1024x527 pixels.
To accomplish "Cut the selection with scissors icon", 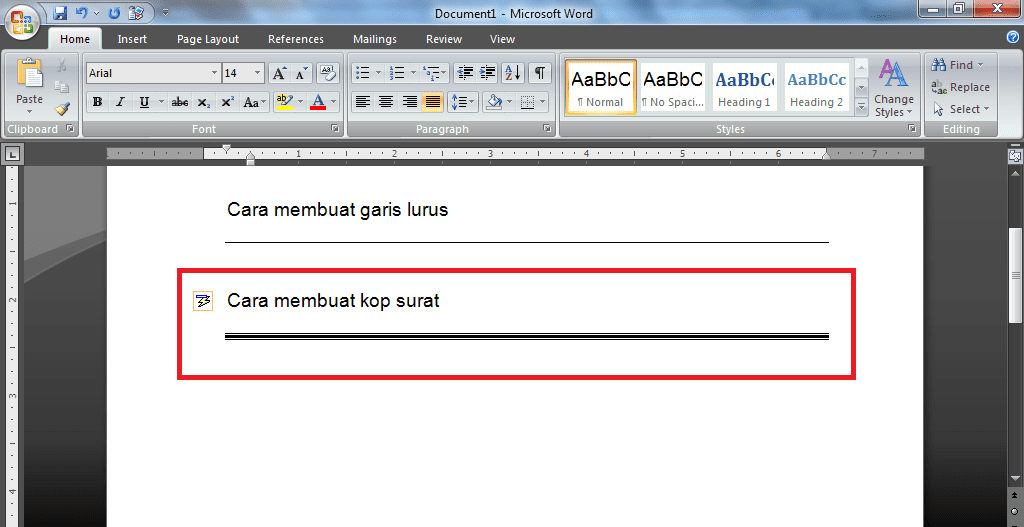I will click(x=61, y=66).
